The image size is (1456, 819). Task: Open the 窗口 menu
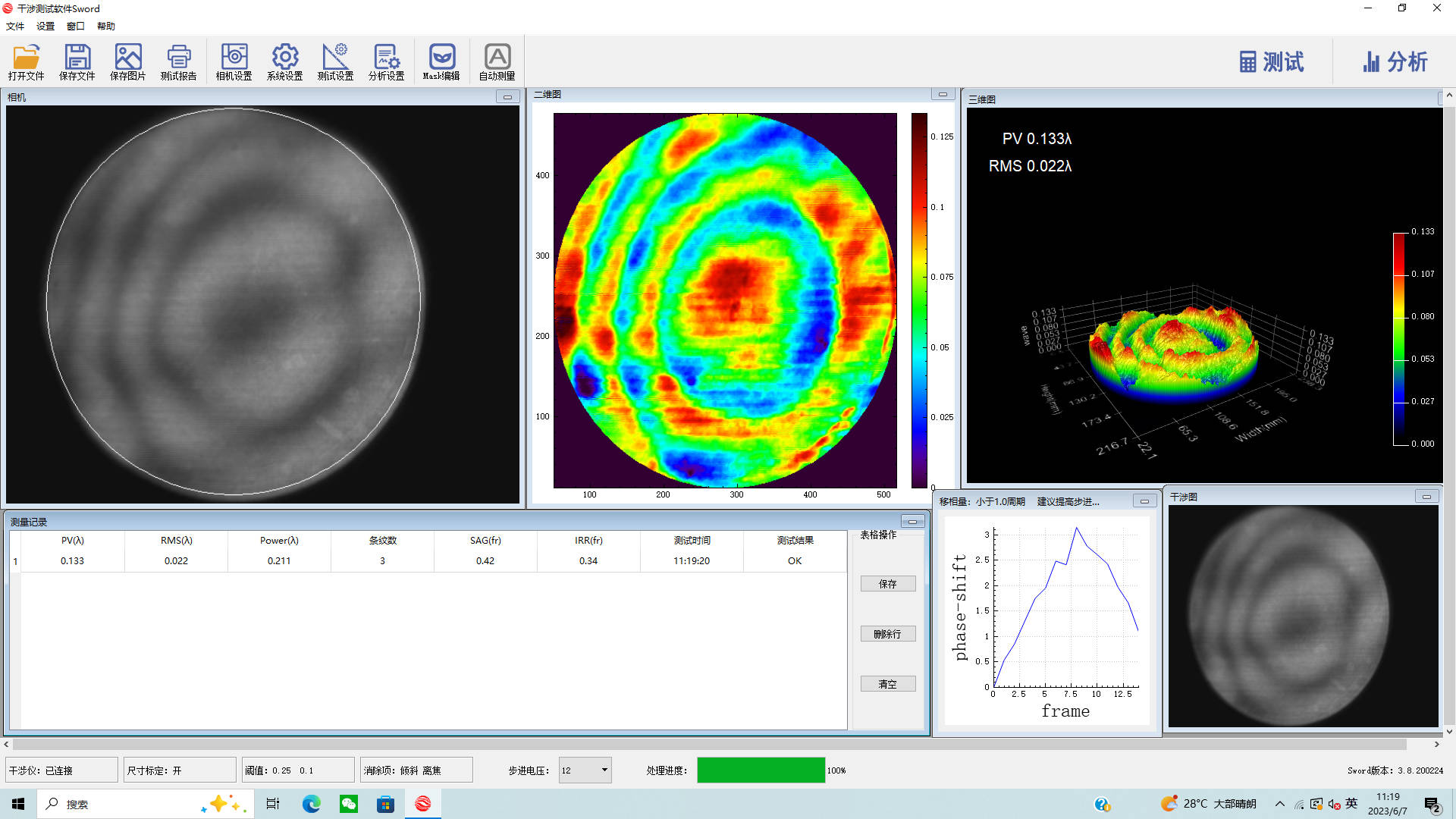pyautogui.click(x=76, y=27)
